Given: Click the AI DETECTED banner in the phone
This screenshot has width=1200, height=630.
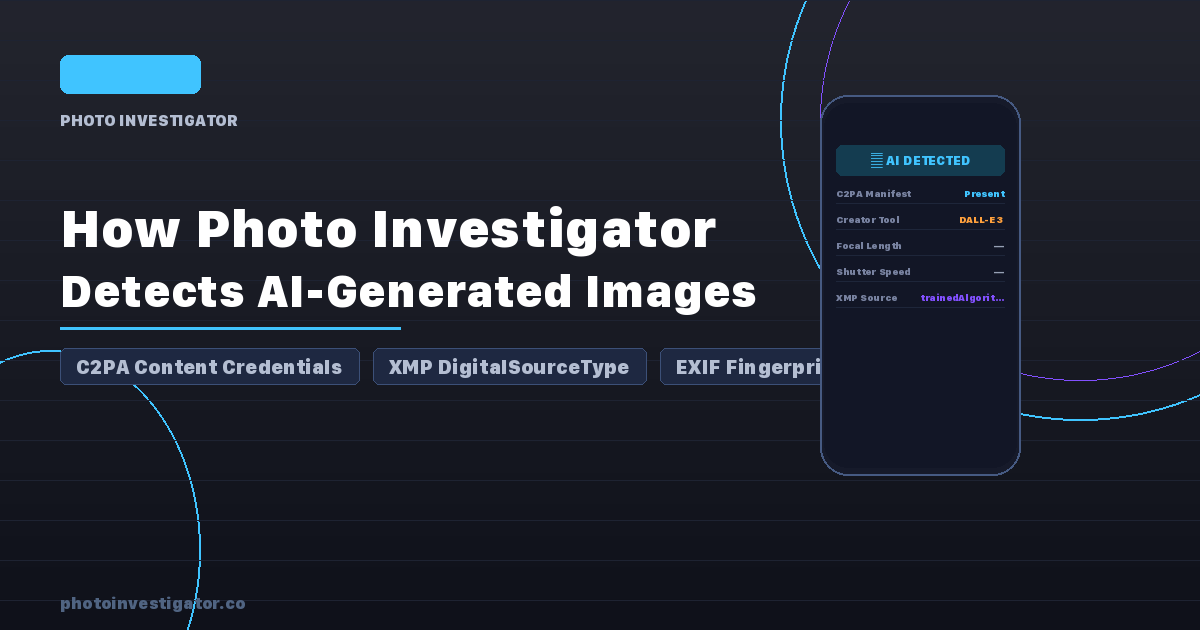Looking at the screenshot, I should coord(920,160).
